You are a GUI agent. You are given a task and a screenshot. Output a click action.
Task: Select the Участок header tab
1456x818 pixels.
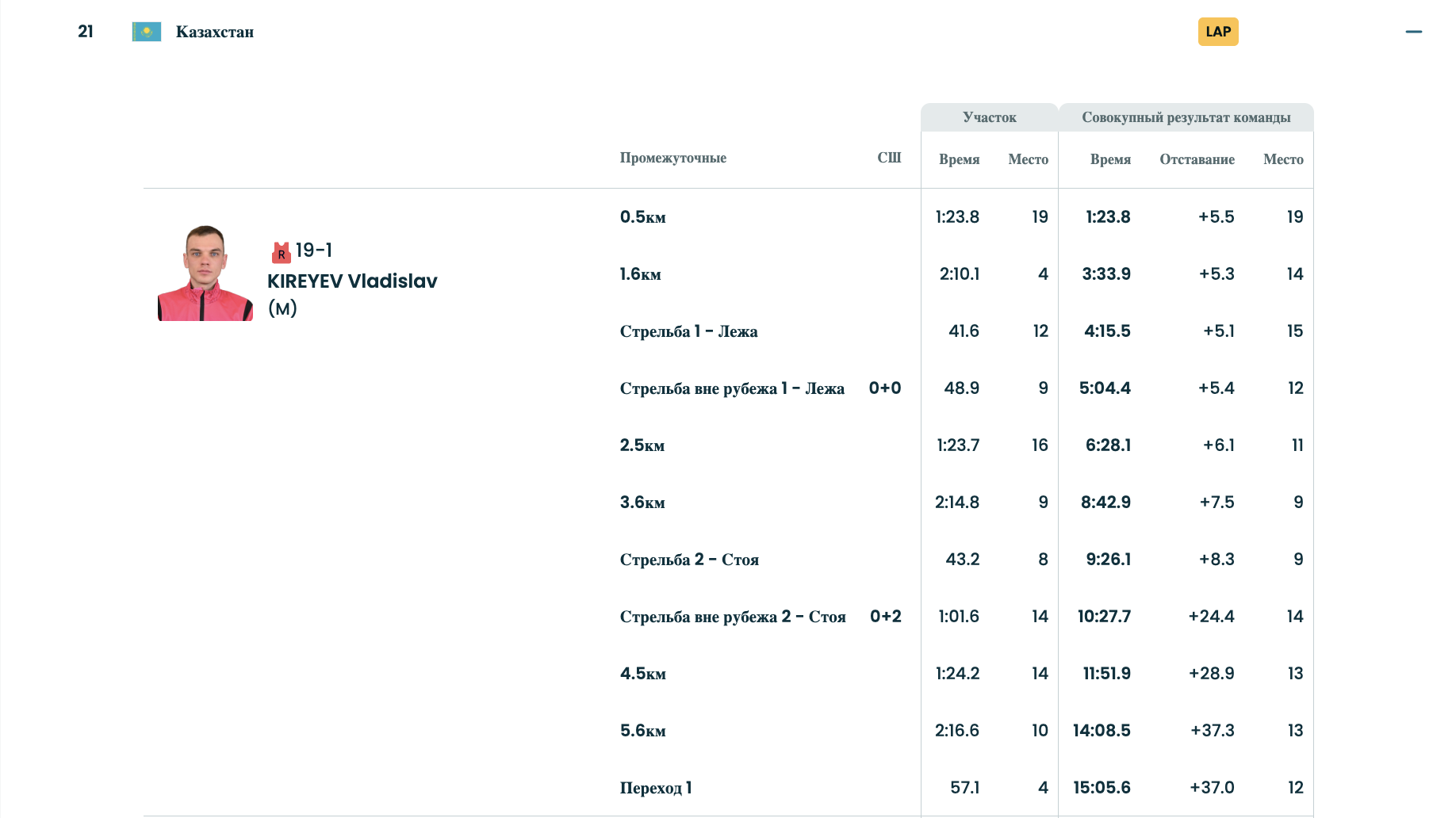[989, 117]
